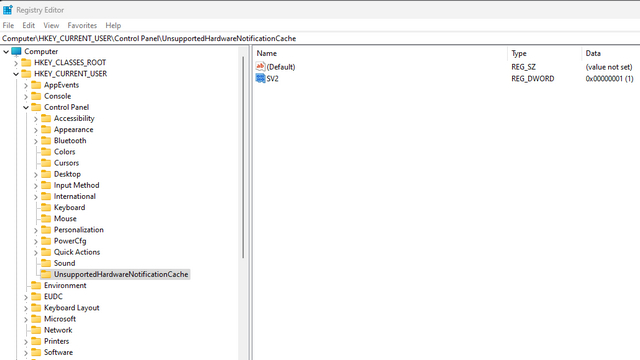
Task: Collapse the HKEY_CURRENT_USER hive
Action: tap(16, 74)
